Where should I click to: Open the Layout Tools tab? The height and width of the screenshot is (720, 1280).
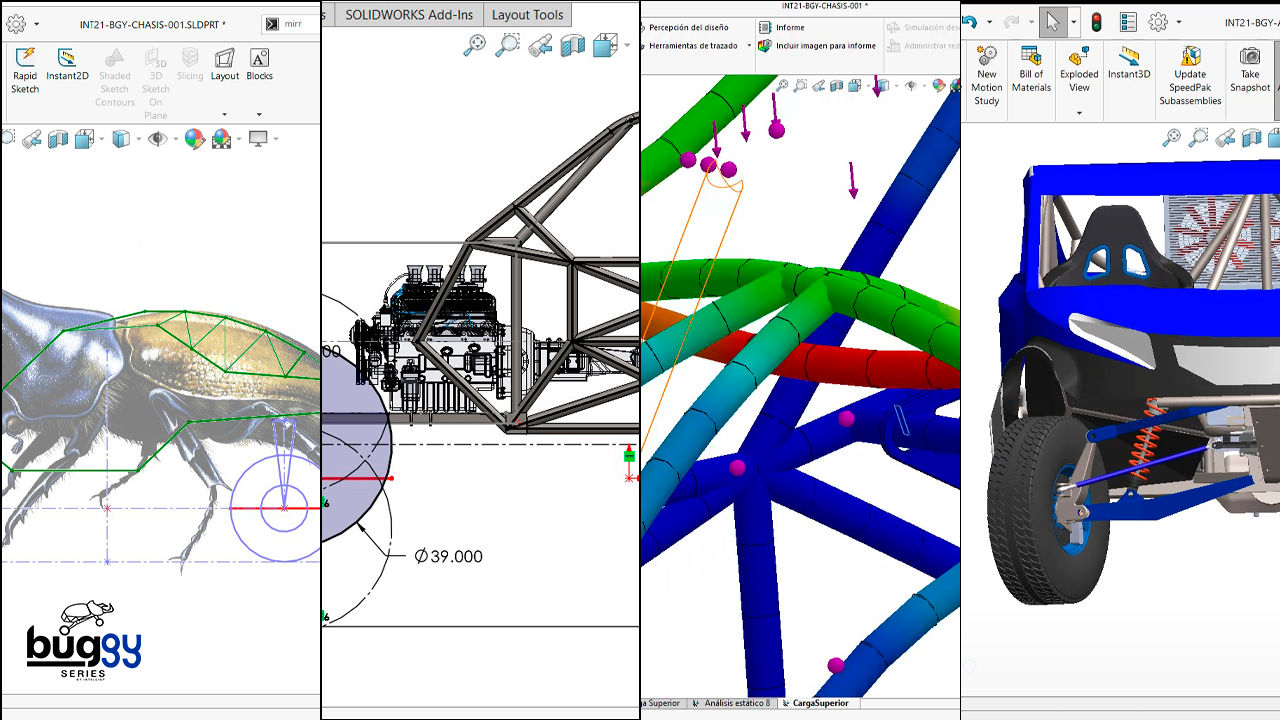[x=527, y=15]
